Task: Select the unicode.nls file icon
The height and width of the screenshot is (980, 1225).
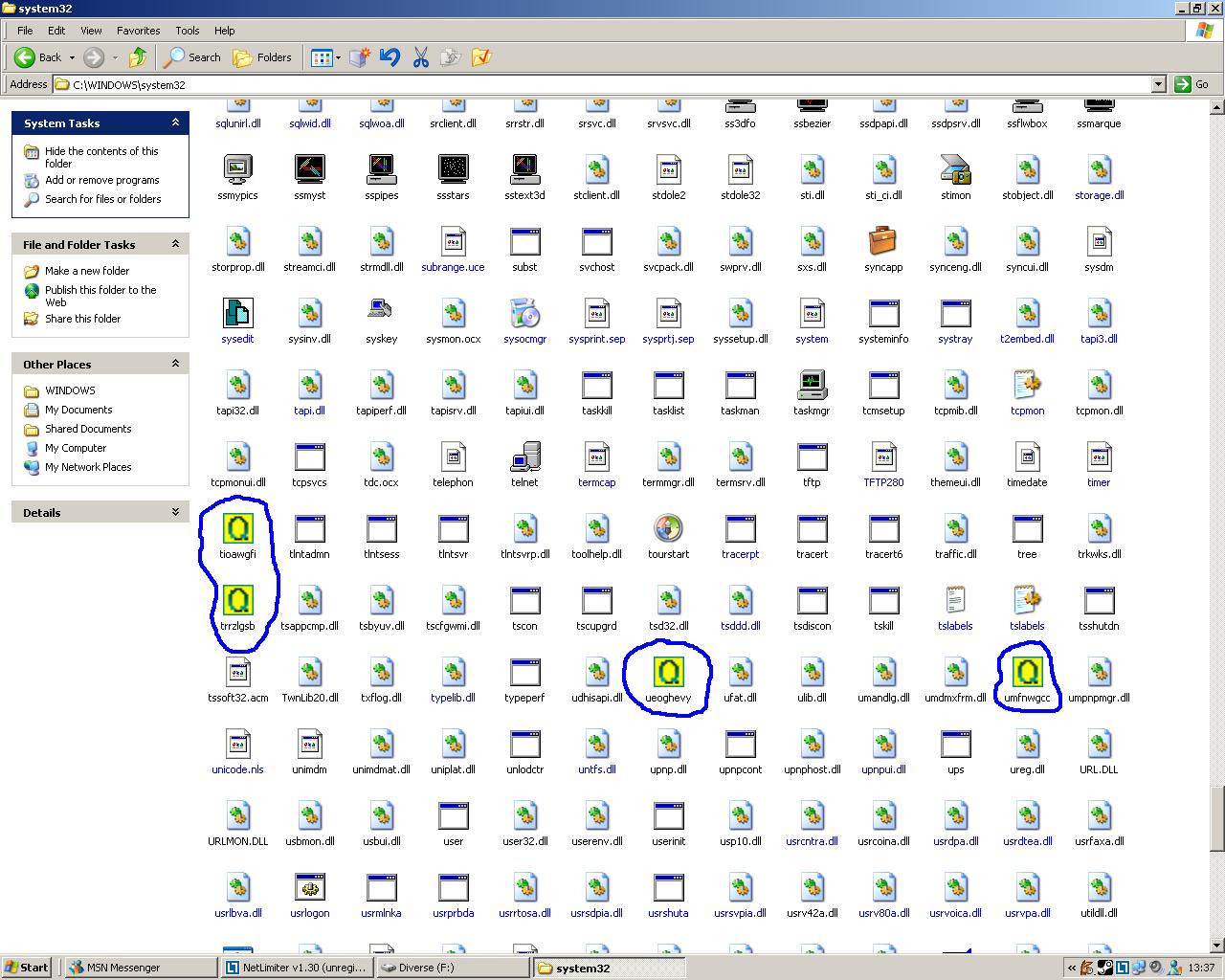Action: 237,744
